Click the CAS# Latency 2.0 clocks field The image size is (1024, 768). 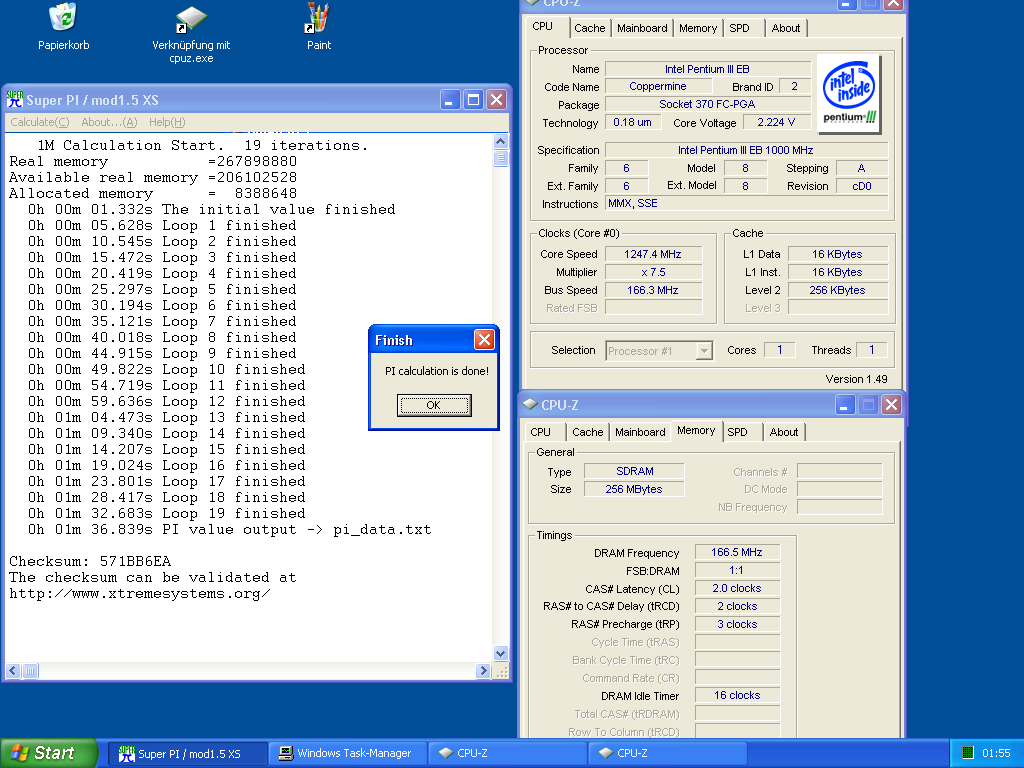(x=737, y=588)
